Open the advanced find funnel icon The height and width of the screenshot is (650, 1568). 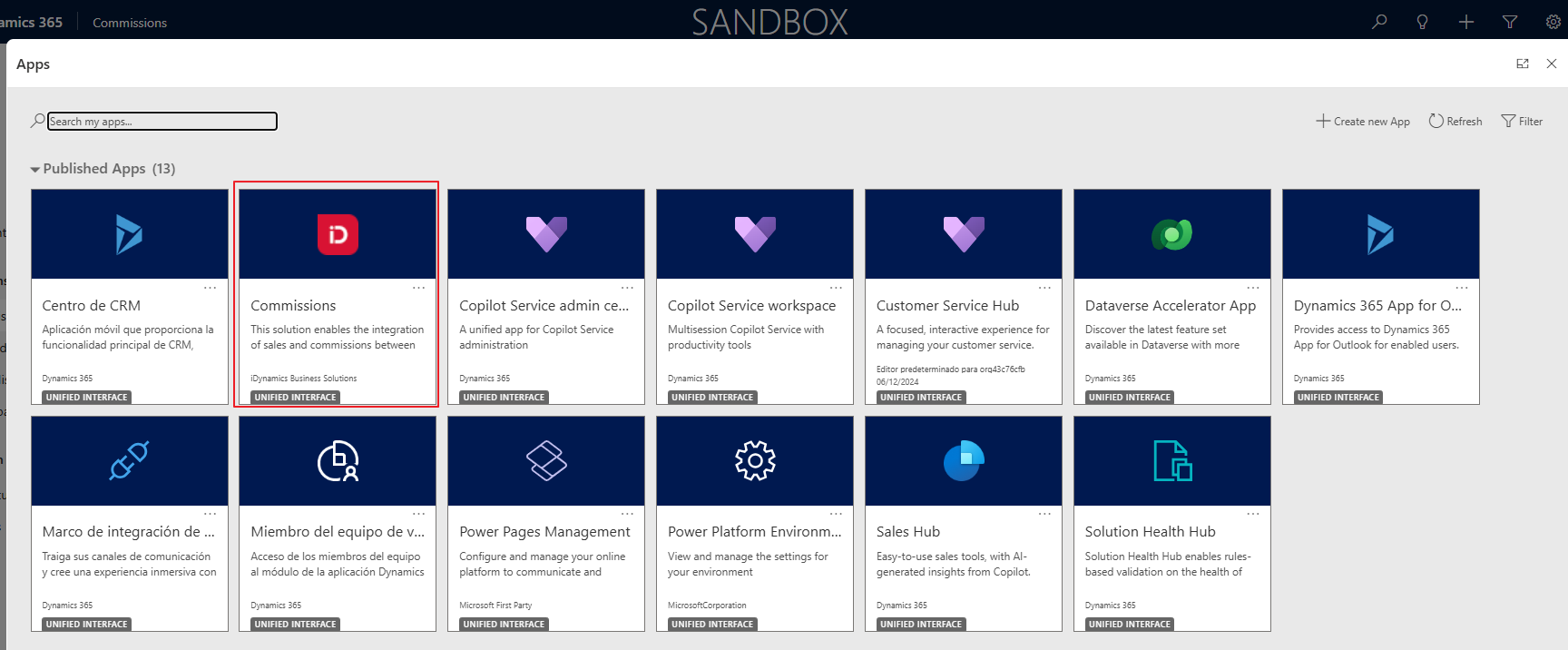[x=1510, y=21]
